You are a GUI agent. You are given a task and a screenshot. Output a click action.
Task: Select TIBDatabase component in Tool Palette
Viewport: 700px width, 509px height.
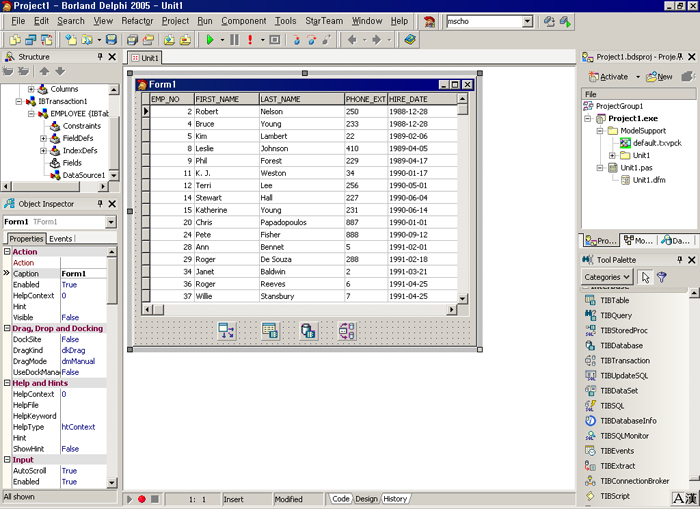click(x=620, y=345)
